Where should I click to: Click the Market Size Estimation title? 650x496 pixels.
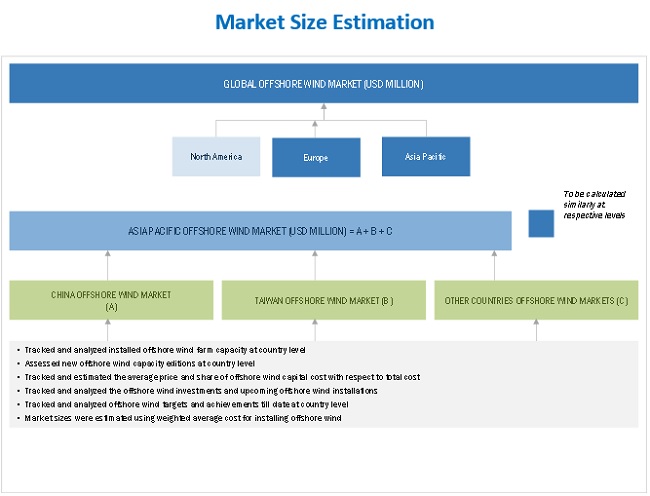[324, 22]
